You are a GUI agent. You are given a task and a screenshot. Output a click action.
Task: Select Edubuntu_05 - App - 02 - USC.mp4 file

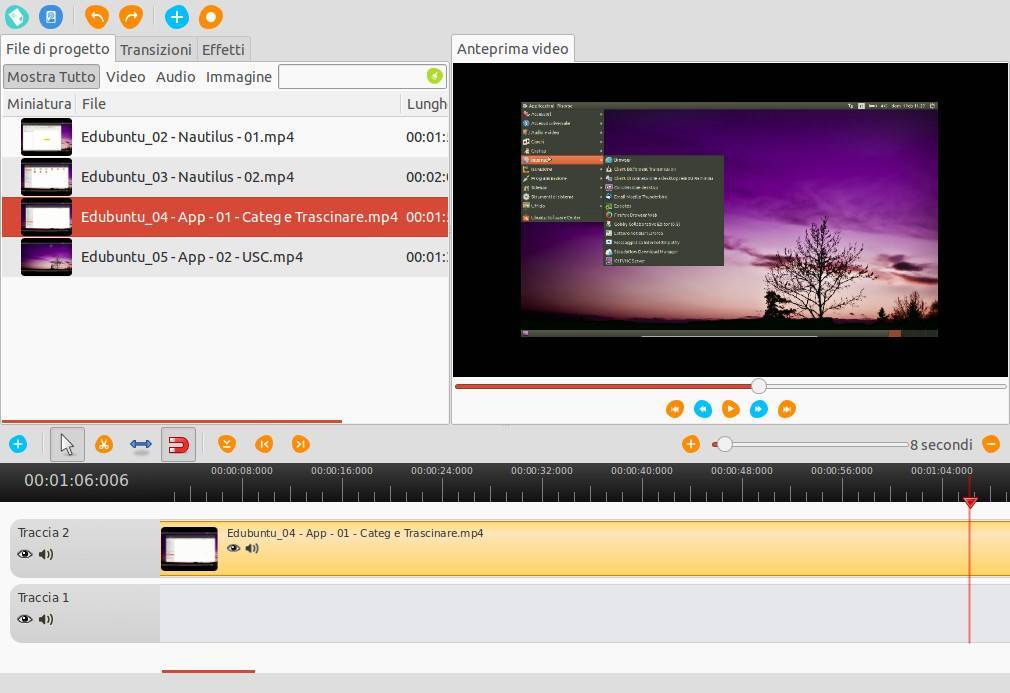click(225, 257)
